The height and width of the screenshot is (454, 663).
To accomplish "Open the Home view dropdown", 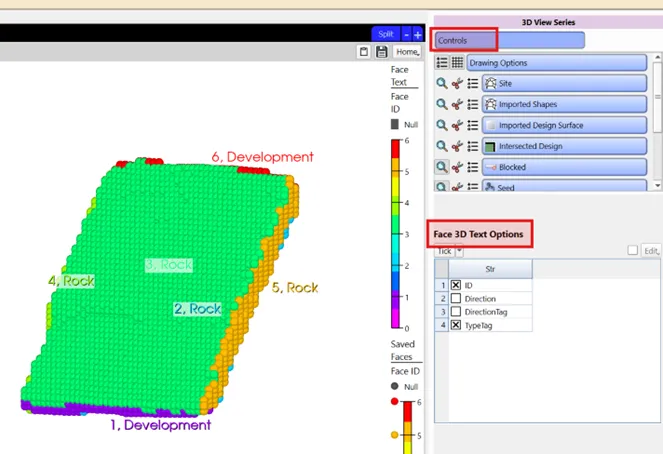I will coord(406,52).
